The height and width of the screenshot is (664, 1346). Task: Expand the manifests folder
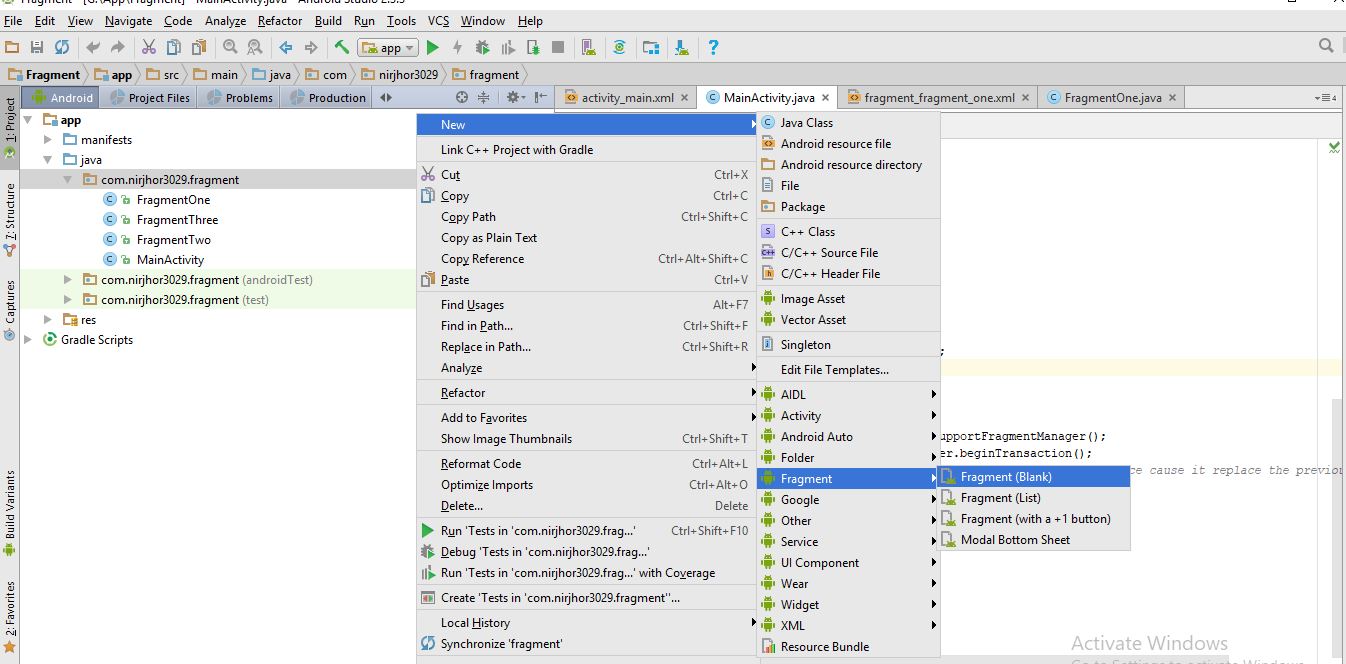point(49,140)
